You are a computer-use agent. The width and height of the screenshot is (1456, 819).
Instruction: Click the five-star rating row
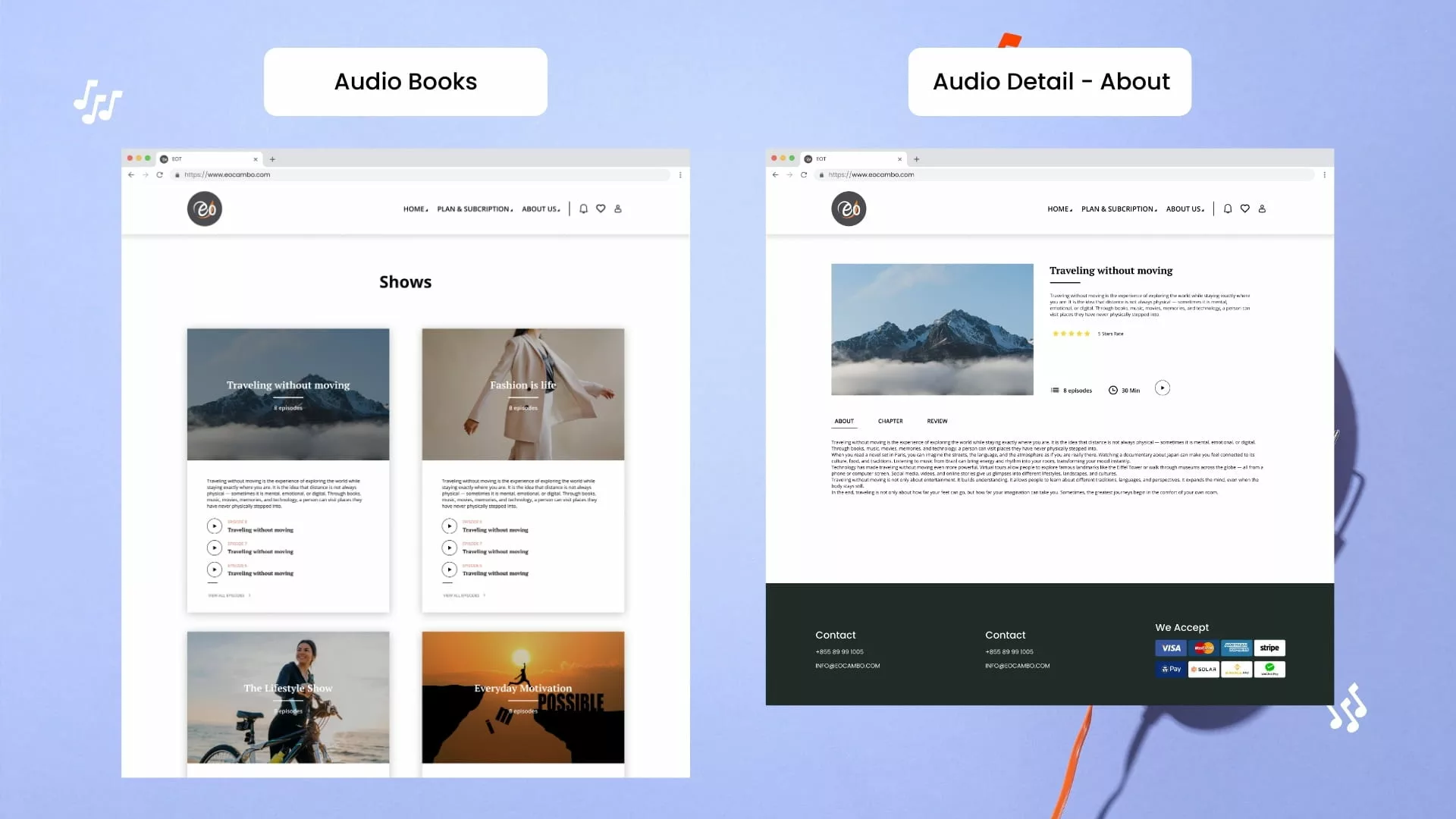coord(1071,334)
